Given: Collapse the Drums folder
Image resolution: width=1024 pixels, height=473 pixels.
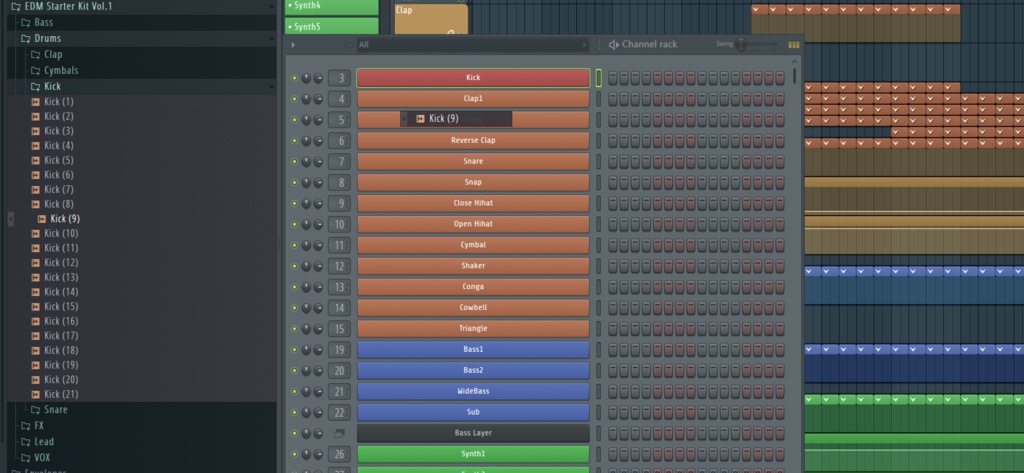Looking at the screenshot, I should [47, 39].
